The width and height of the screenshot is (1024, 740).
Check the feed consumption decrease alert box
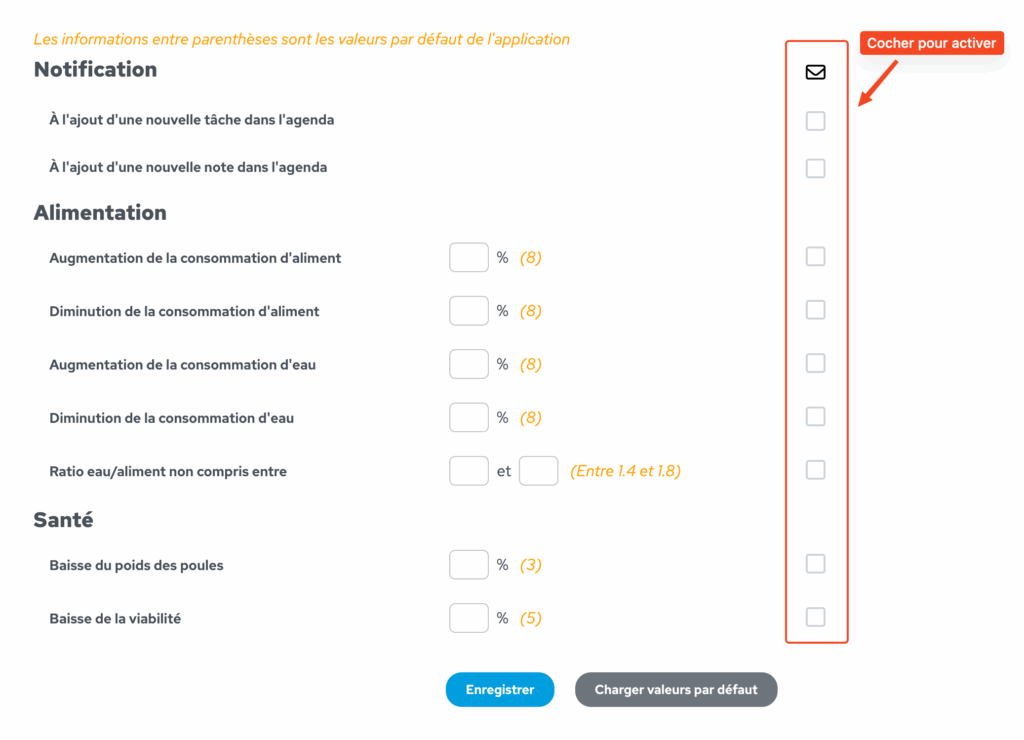pos(815,310)
